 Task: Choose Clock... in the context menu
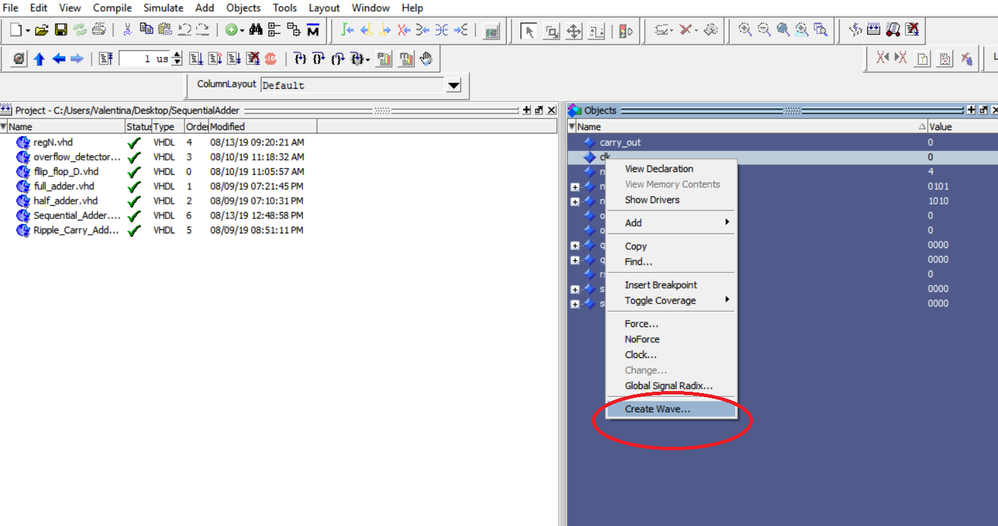[670, 355]
